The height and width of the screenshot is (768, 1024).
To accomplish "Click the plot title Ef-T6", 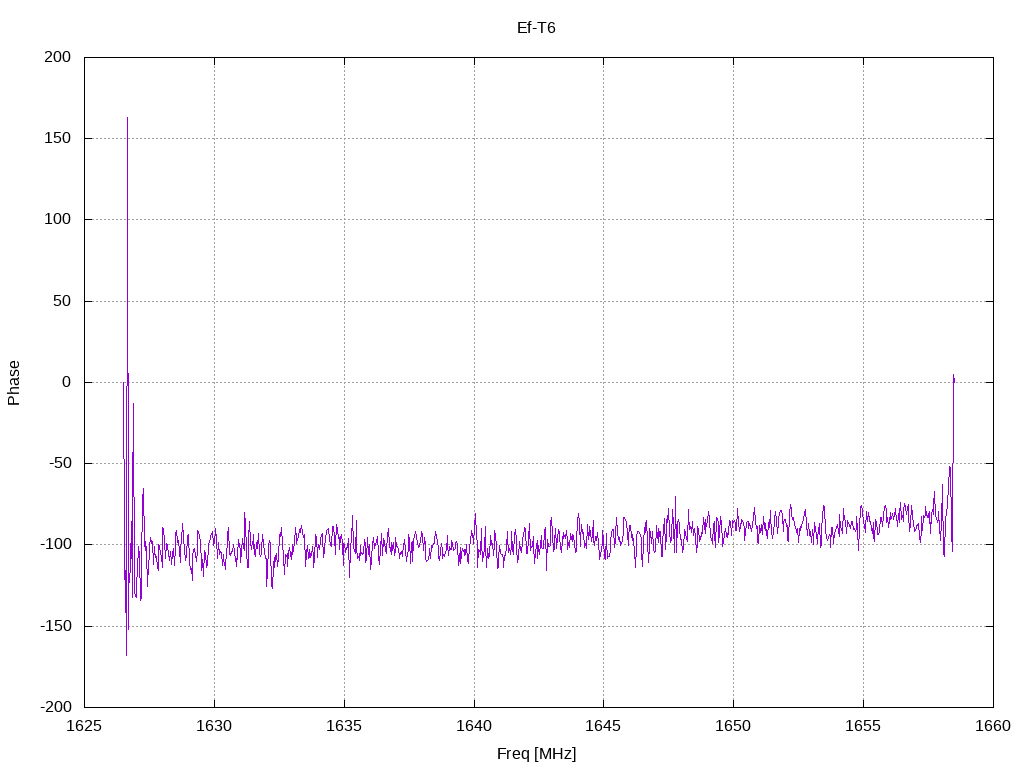I will coord(536,27).
